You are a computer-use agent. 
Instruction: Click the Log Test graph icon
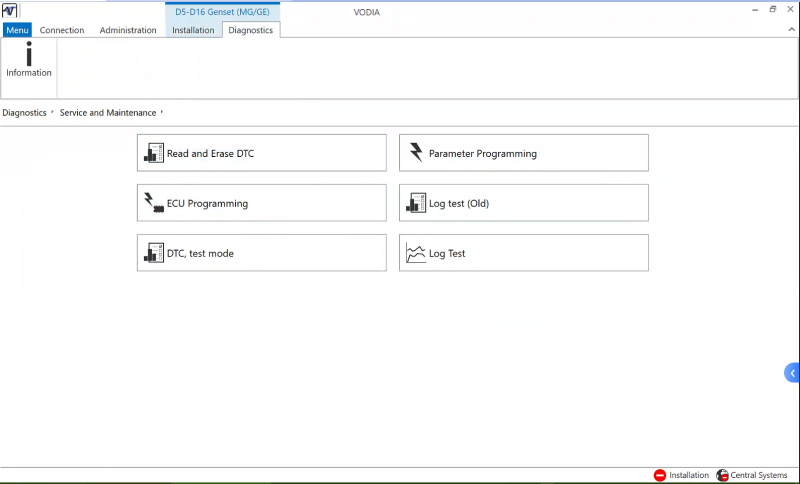(416, 254)
